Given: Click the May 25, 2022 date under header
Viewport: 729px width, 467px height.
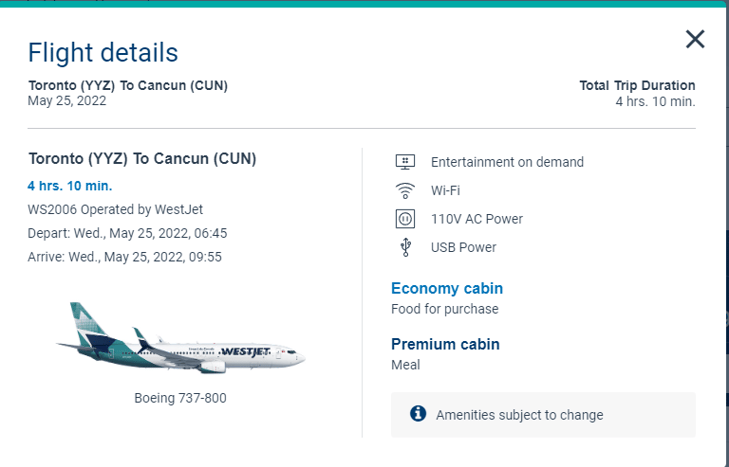Looking at the screenshot, I should 67,101.
